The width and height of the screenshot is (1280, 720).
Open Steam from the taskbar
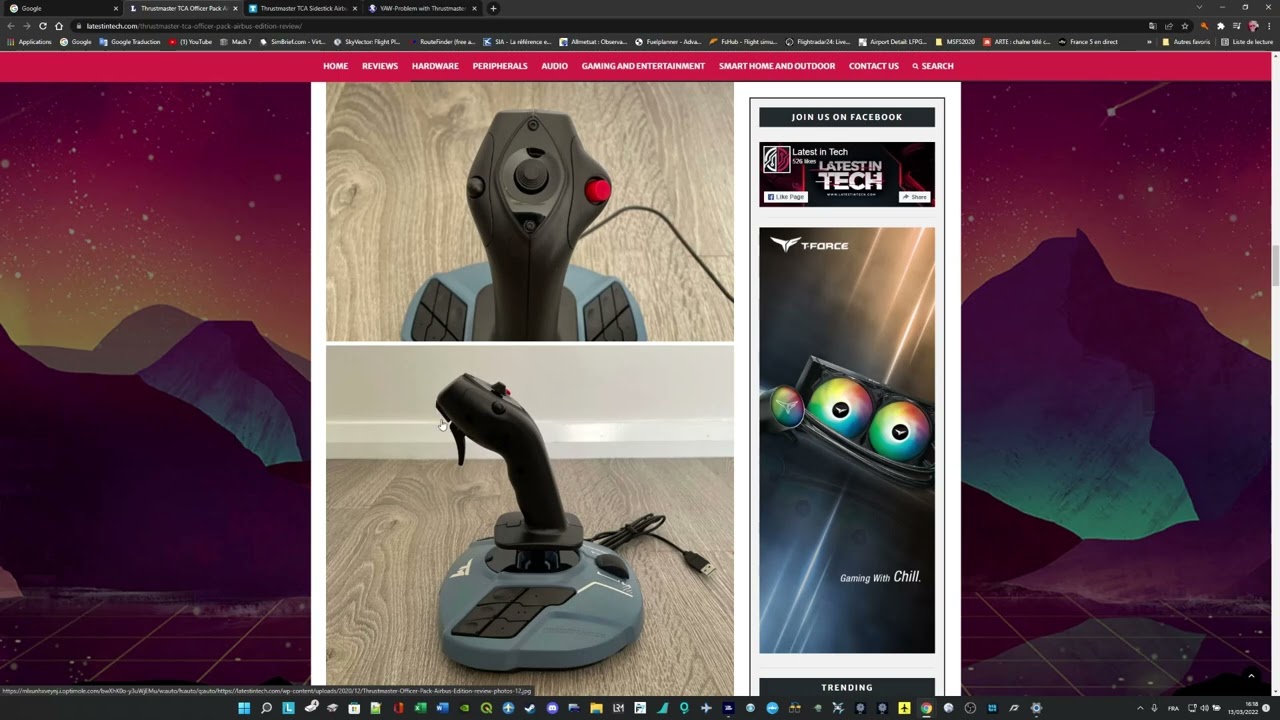point(529,708)
